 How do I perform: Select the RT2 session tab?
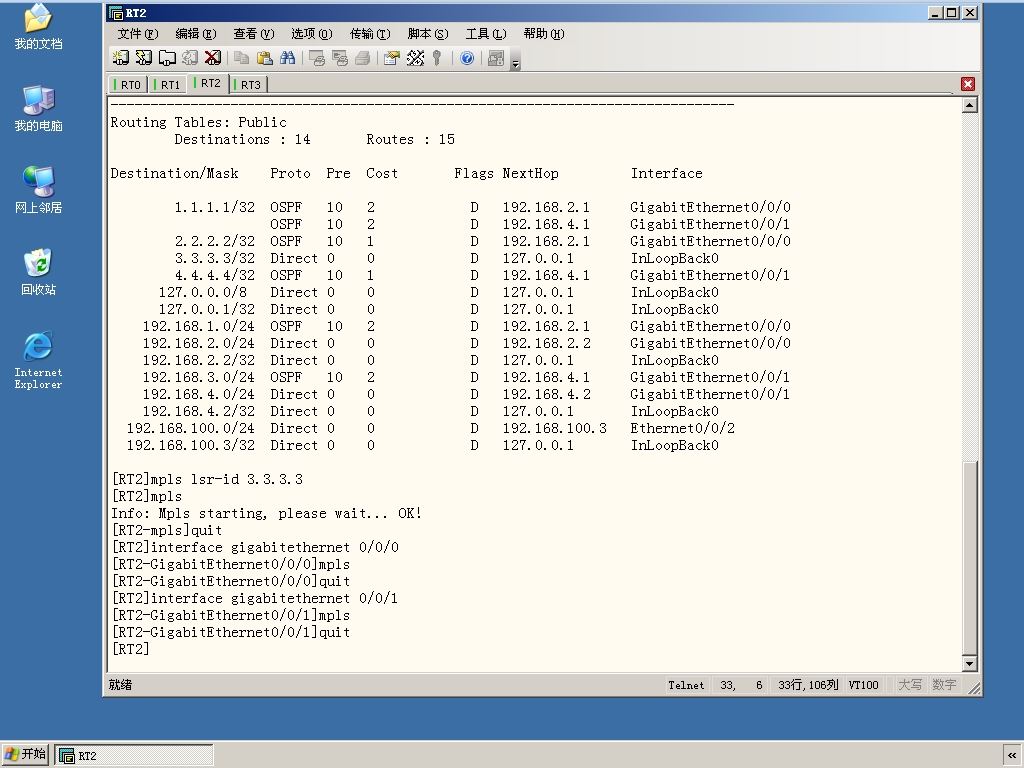[208, 84]
